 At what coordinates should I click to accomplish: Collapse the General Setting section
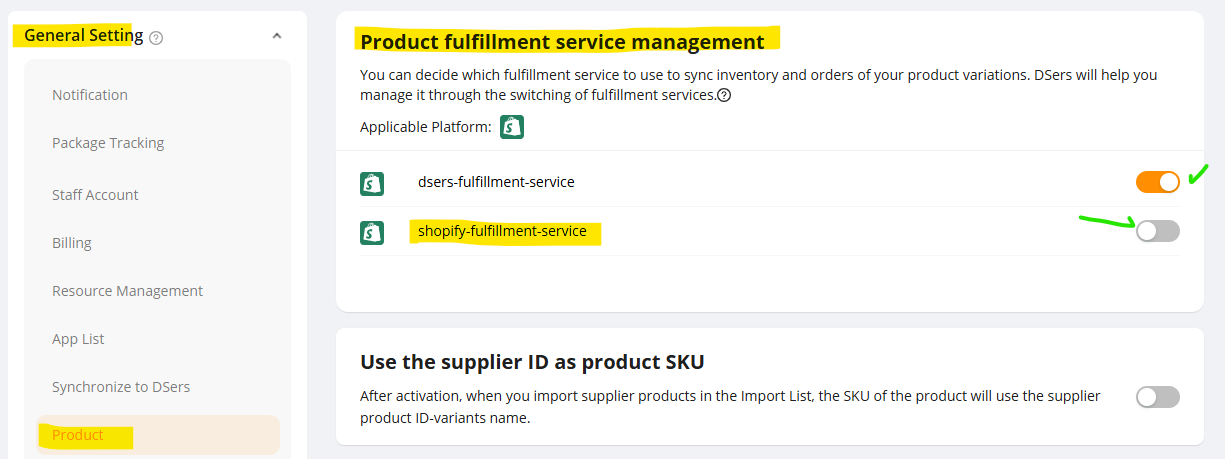(x=277, y=36)
